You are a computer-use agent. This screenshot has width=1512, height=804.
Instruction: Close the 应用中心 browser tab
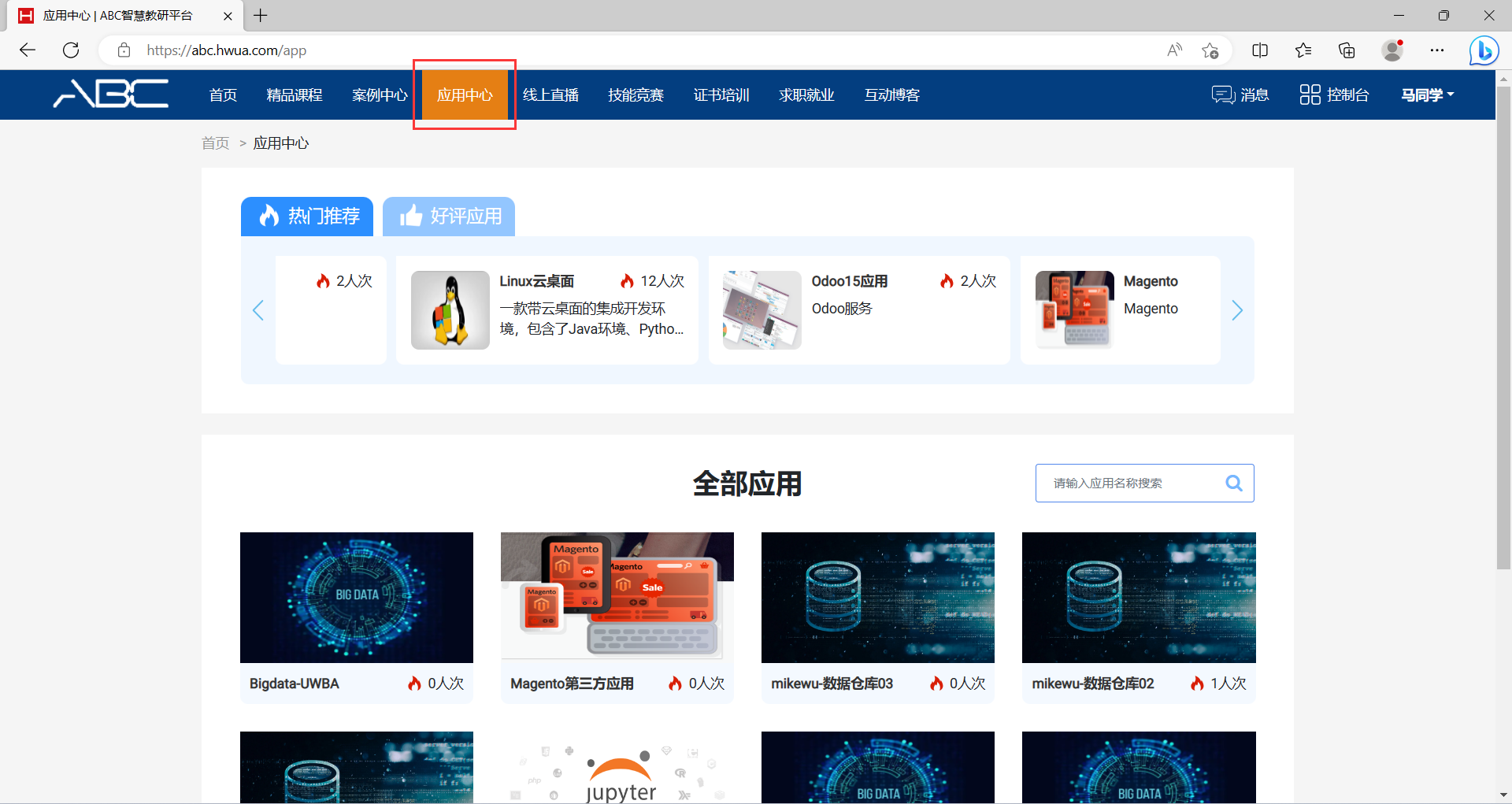point(228,16)
